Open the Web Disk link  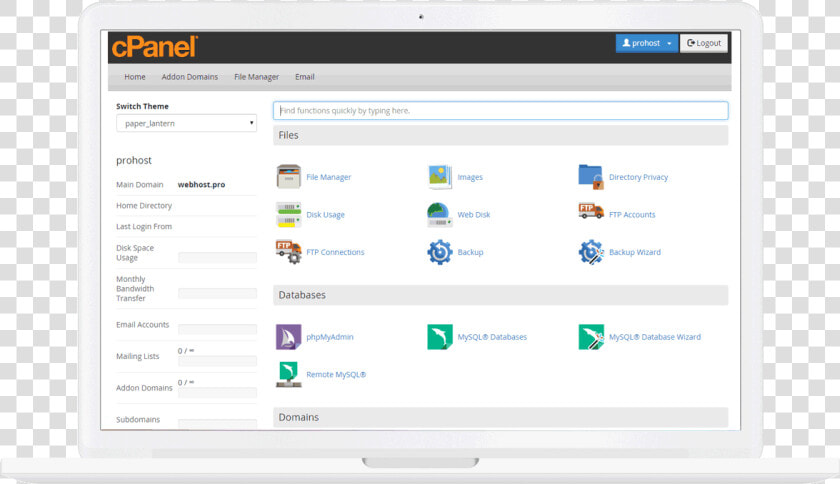(x=474, y=214)
